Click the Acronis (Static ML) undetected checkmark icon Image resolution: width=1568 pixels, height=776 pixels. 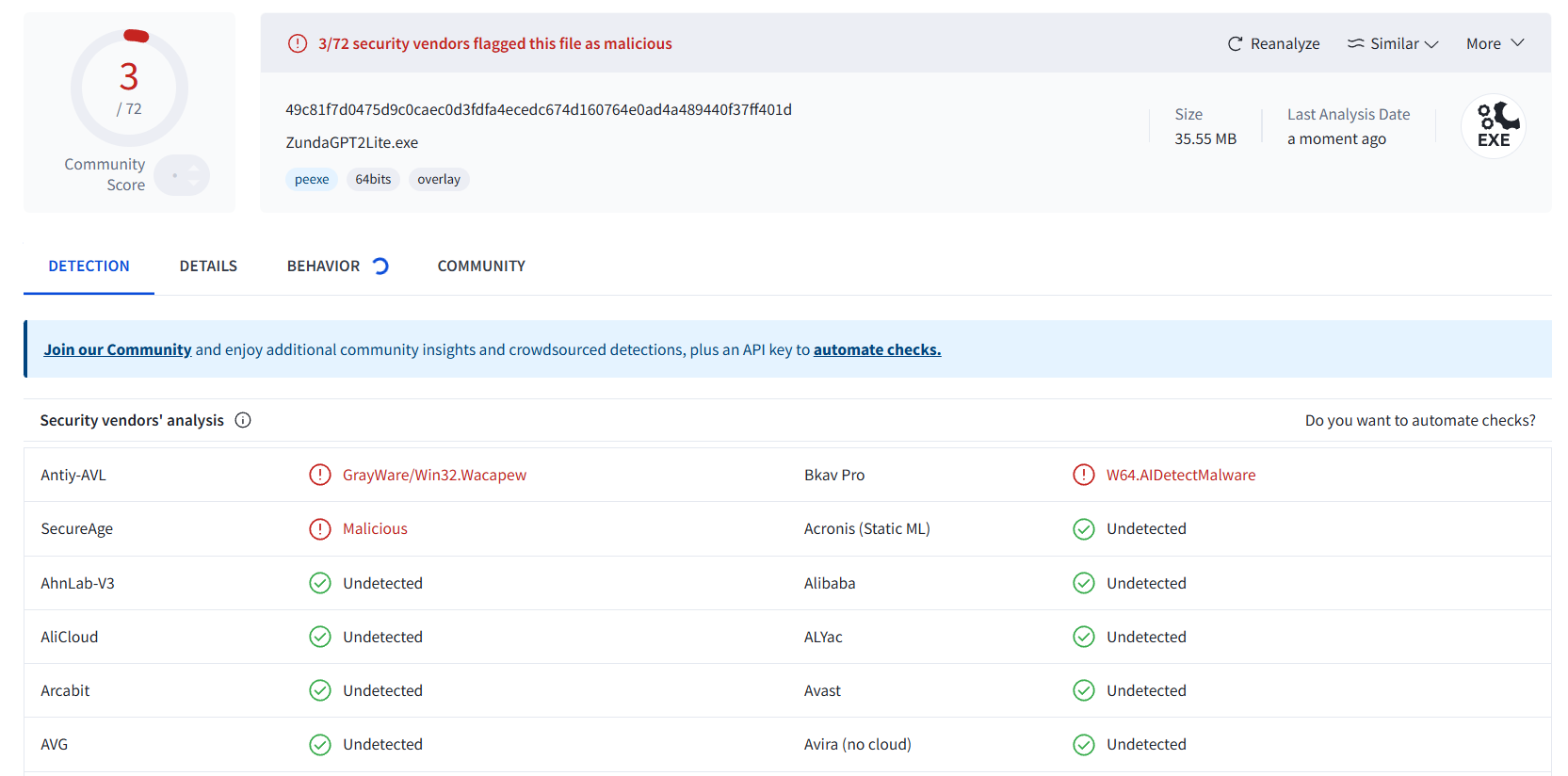point(1084,529)
